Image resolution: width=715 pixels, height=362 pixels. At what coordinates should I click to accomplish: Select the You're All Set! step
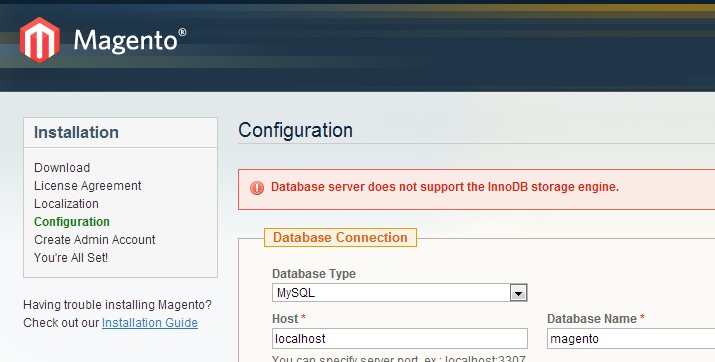coord(71,258)
